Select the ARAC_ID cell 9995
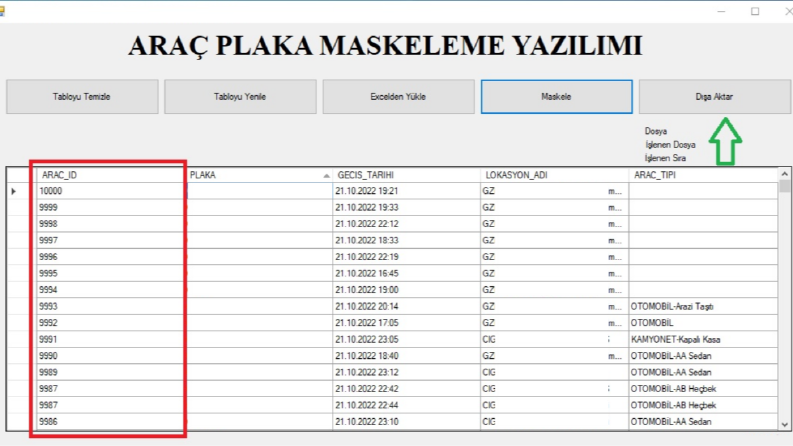Screen dimensions: 793x446 pos(112,274)
